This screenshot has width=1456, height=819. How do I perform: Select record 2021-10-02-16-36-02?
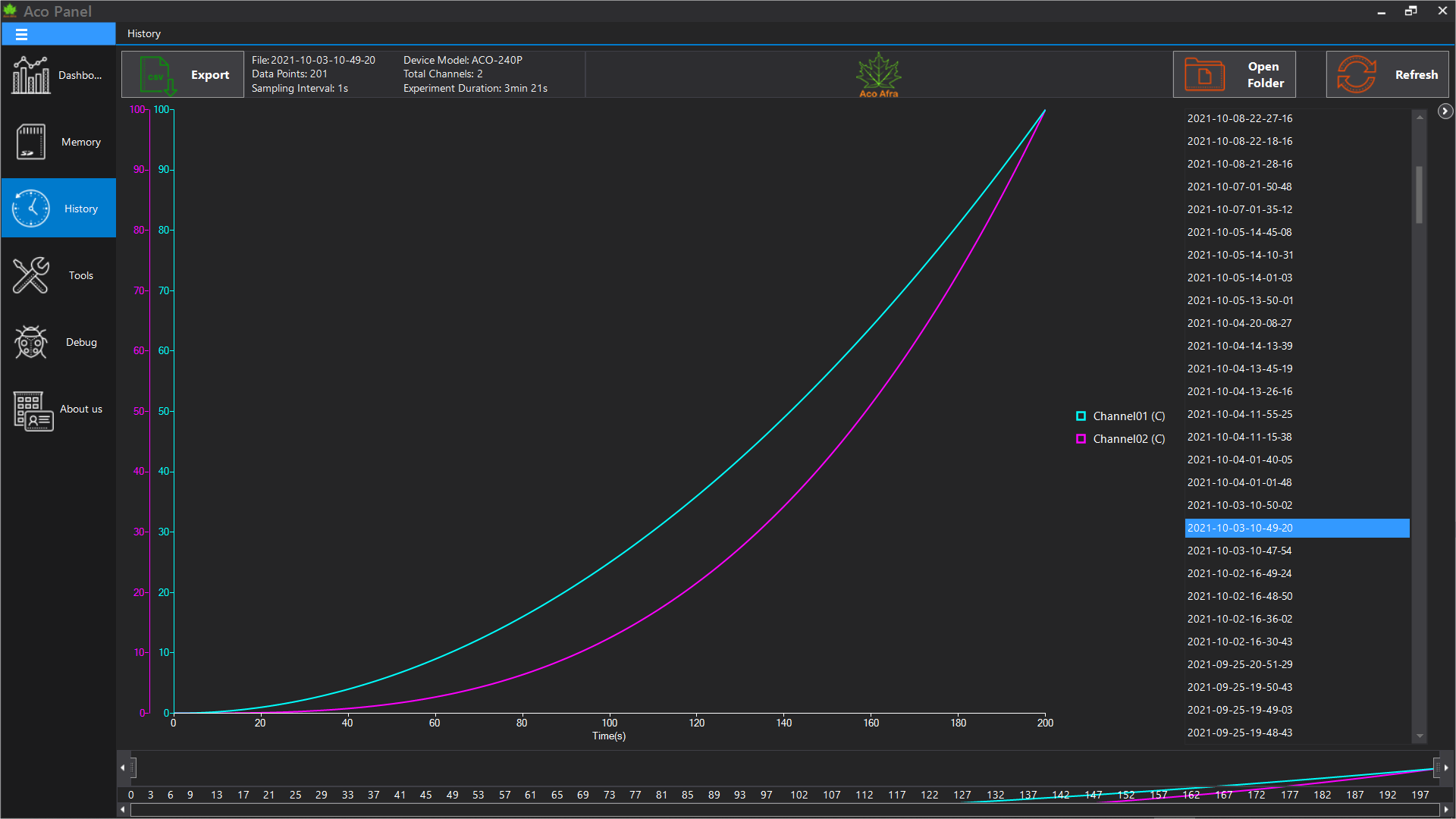(x=1297, y=619)
